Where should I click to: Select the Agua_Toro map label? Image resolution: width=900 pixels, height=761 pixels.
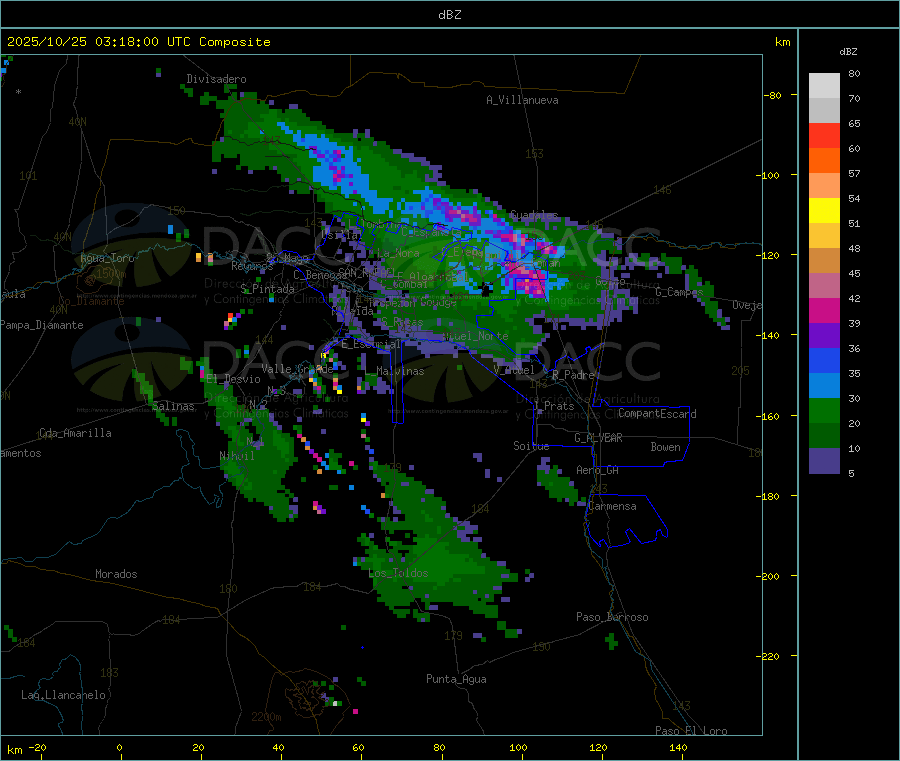click(x=107, y=258)
